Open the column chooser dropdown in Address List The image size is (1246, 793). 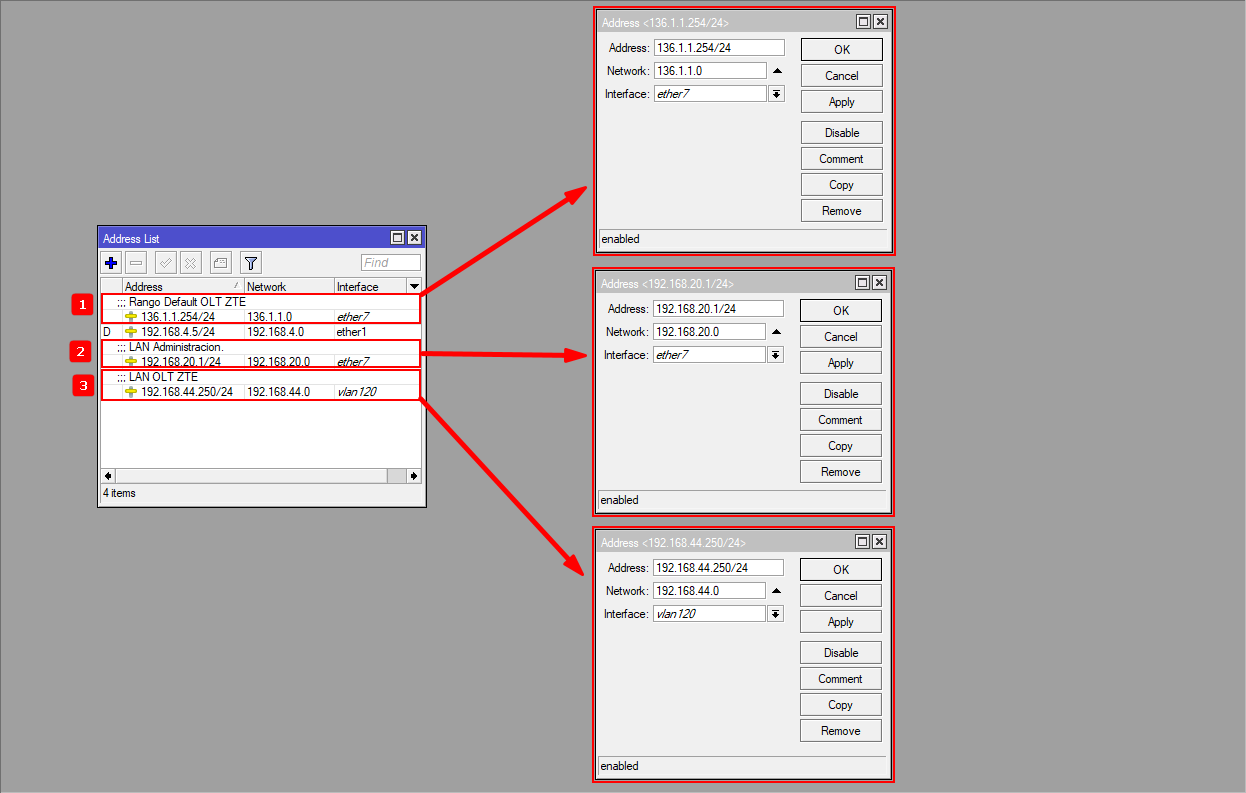414,287
